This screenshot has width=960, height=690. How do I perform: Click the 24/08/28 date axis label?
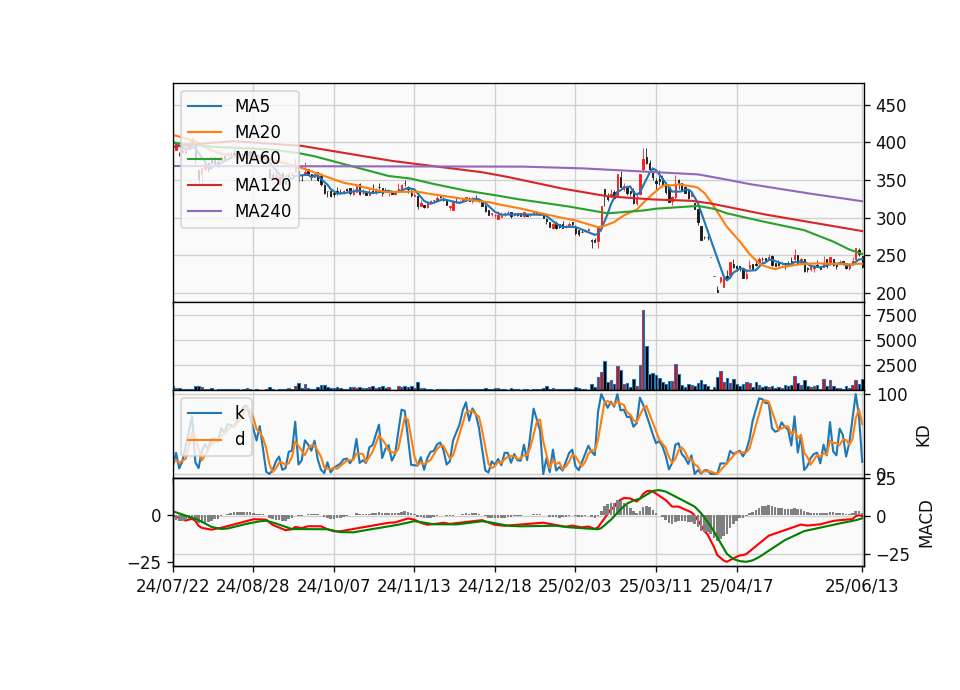[x=253, y=586]
